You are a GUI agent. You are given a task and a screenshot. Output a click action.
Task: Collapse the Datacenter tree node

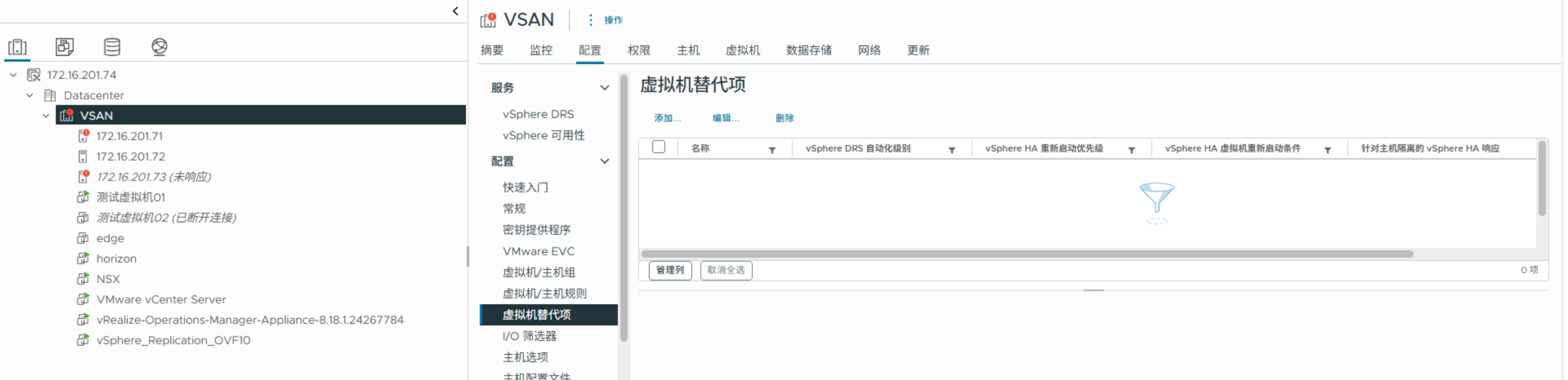pos(30,96)
